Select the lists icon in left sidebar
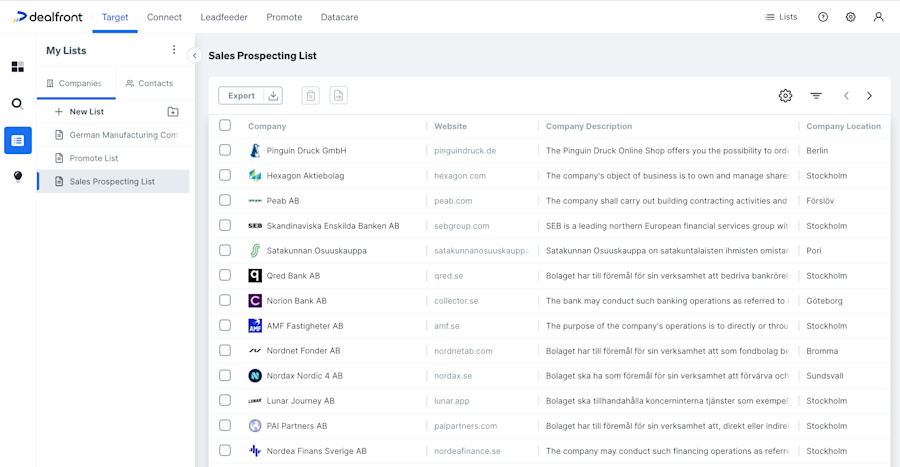 pos(18,141)
